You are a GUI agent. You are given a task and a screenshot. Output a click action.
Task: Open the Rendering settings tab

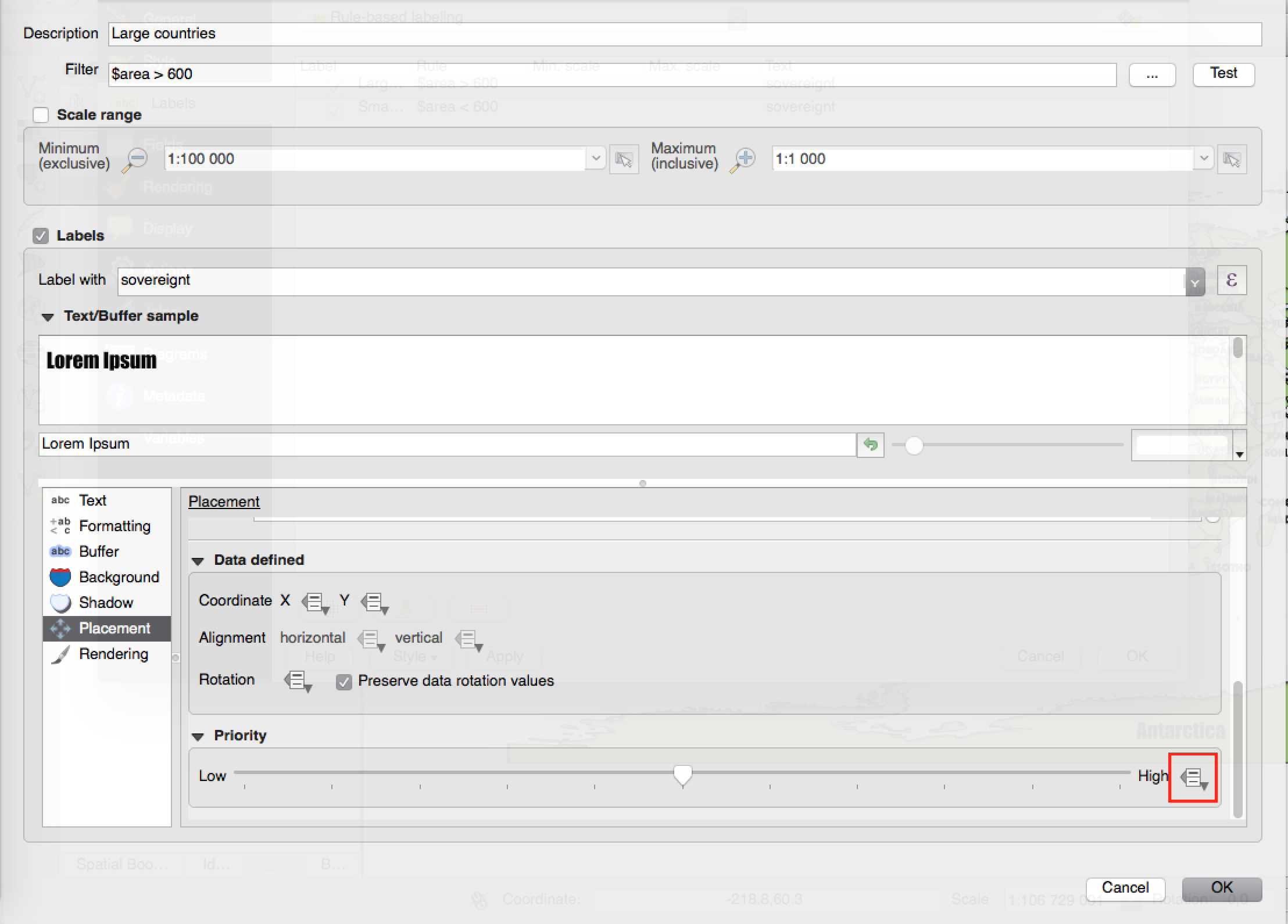click(113, 654)
